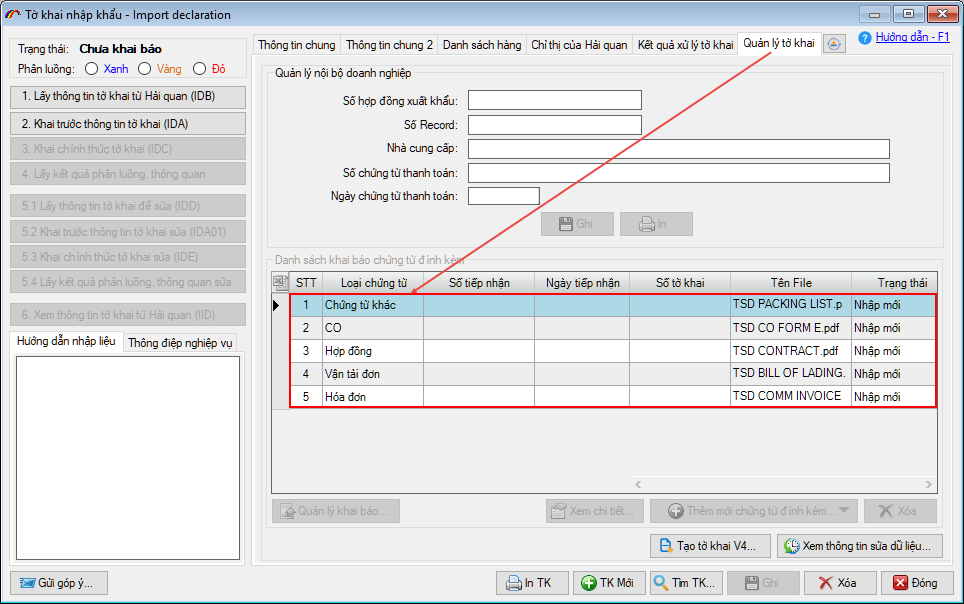
Task: Click the magnifier Tìm TK icon
Action: tap(661, 583)
